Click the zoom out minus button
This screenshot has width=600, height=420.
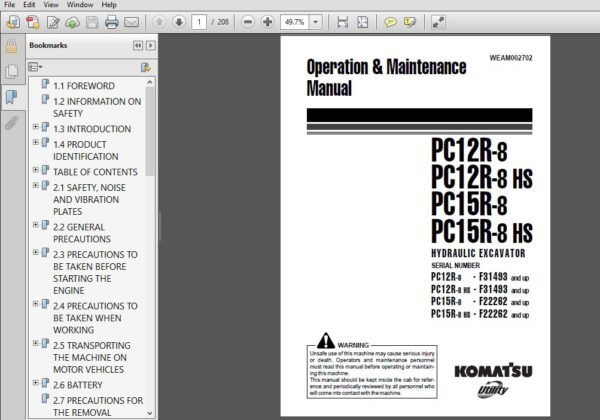point(248,22)
